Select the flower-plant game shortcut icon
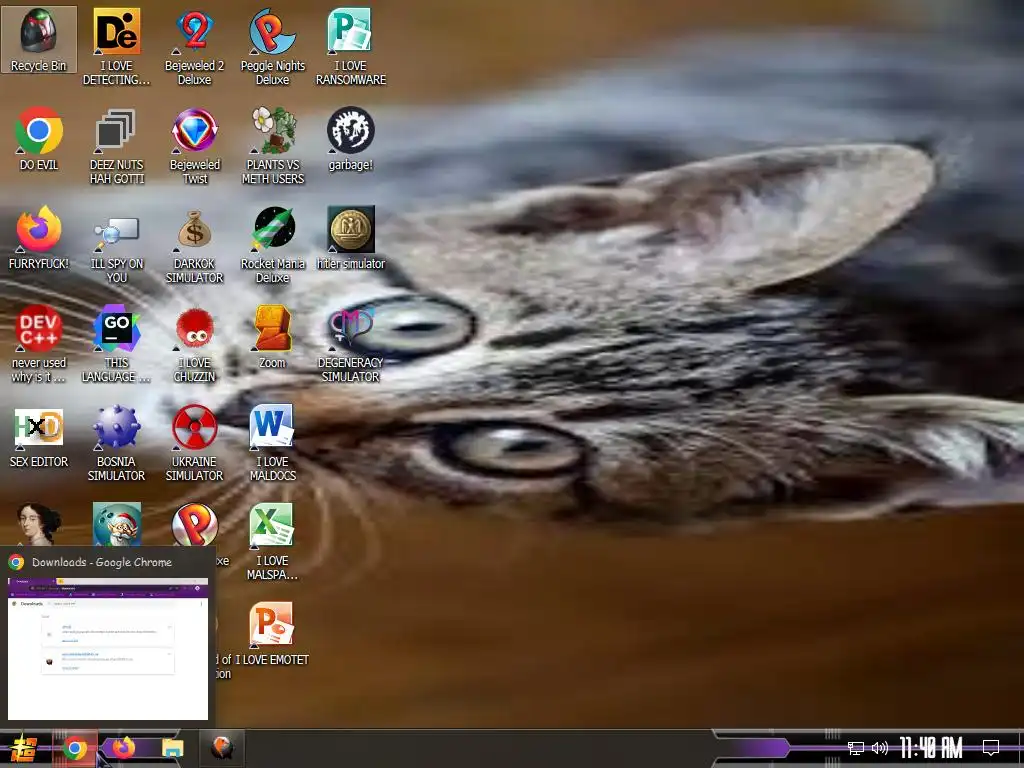This screenshot has width=1024, height=768. [272, 146]
